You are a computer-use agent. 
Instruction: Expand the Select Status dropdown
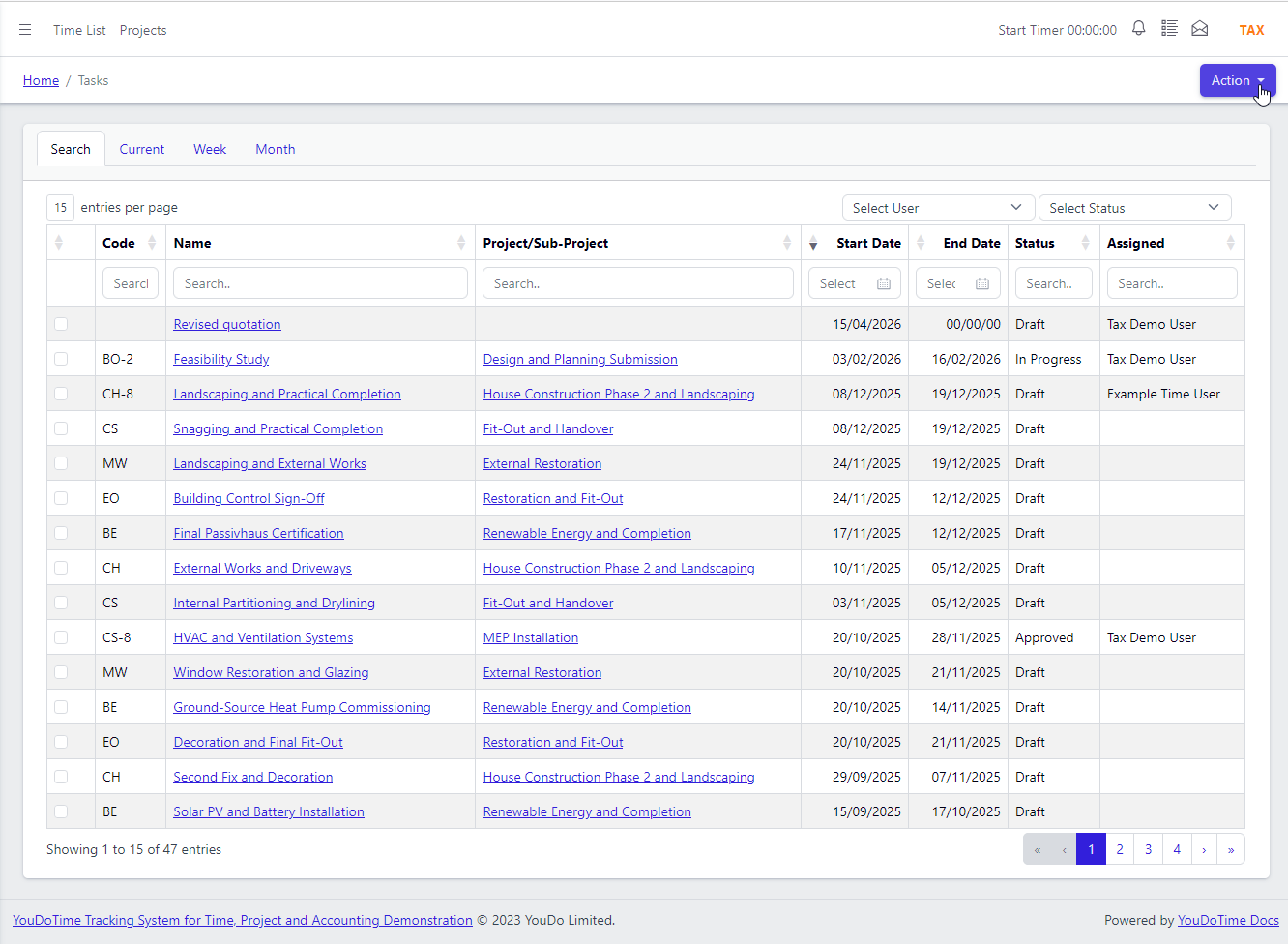click(1134, 208)
